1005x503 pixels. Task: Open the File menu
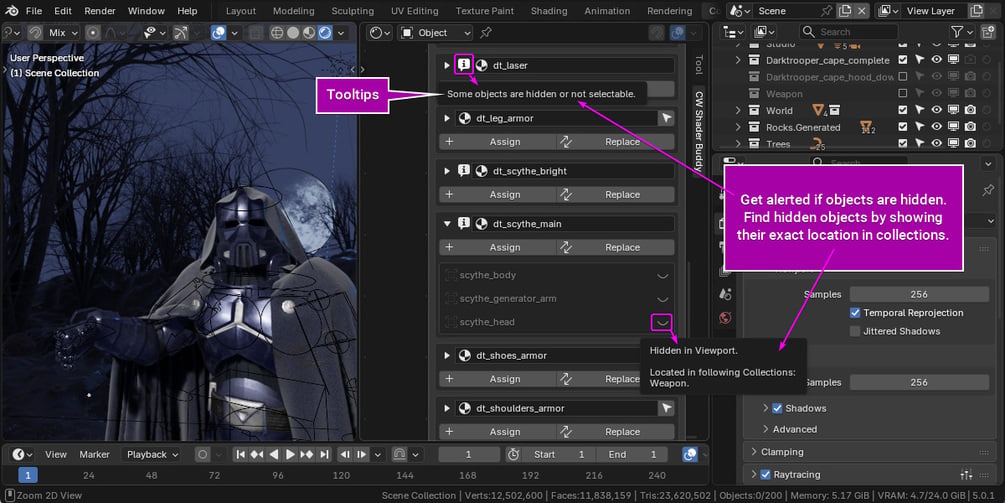(34, 11)
